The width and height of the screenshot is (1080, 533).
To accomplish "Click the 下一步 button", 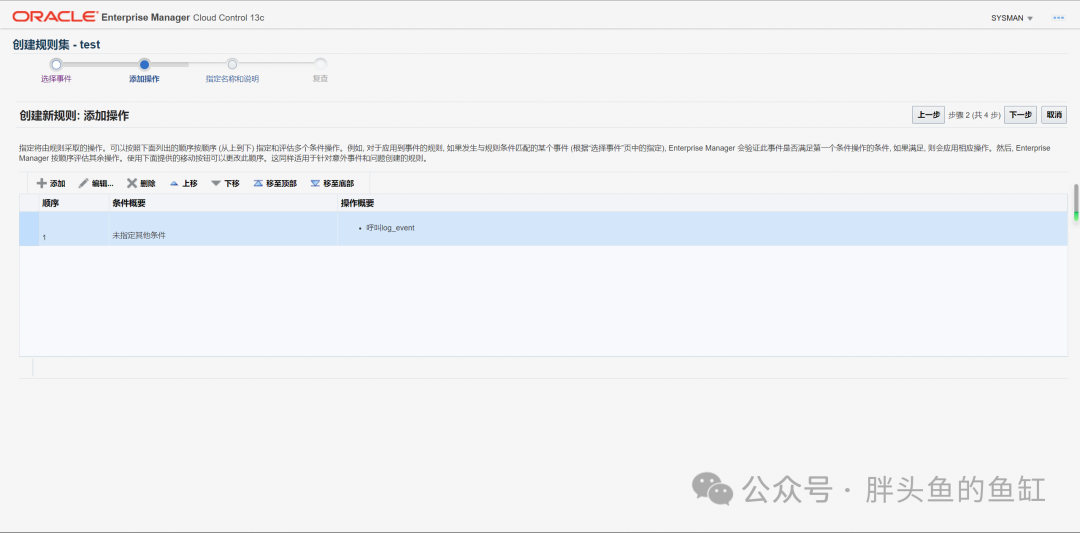I will [x=1020, y=115].
